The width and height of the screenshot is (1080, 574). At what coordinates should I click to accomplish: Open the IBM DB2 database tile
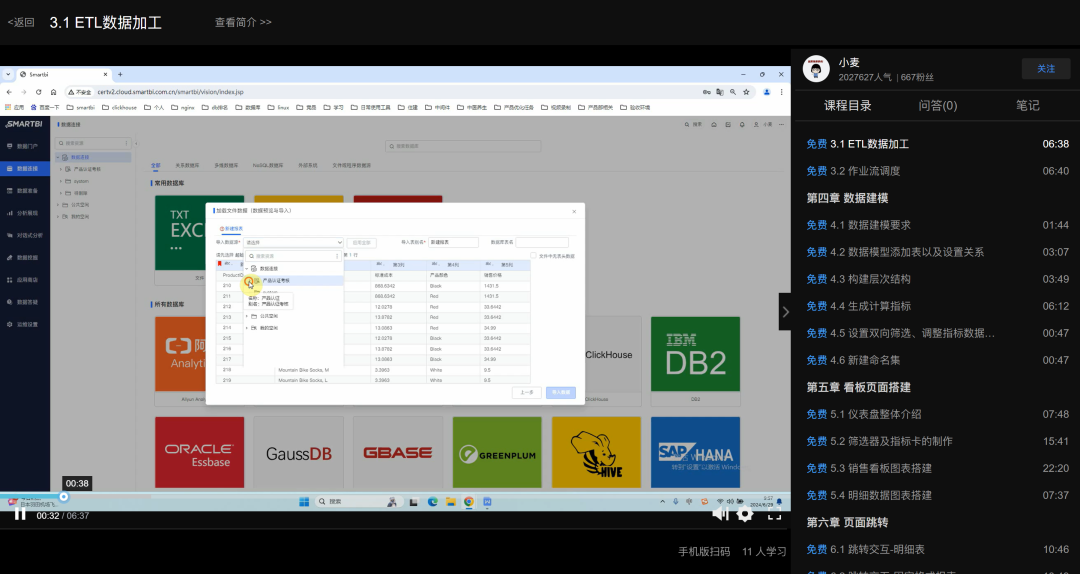pos(696,360)
